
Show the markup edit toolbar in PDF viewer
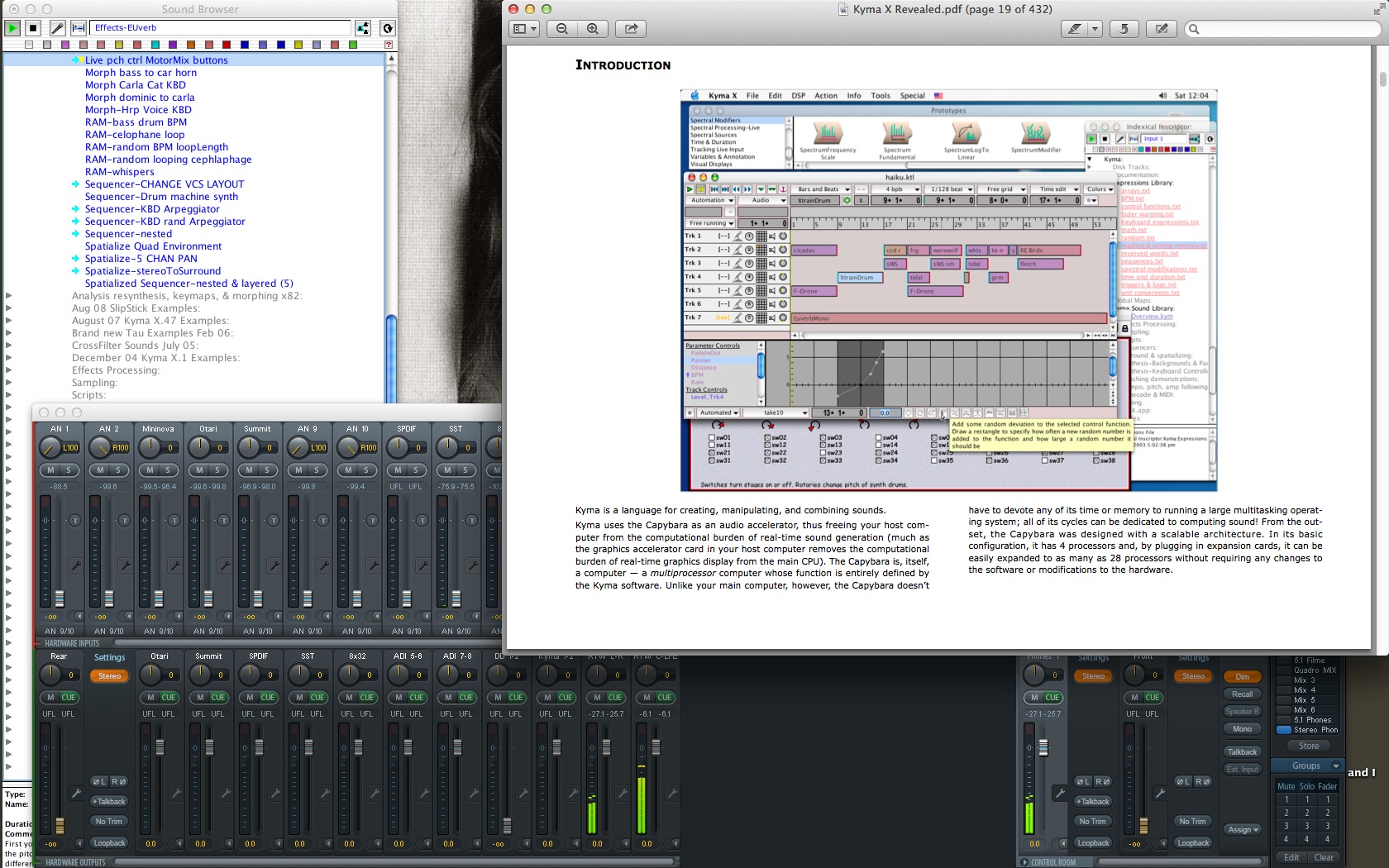(x=1162, y=29)
